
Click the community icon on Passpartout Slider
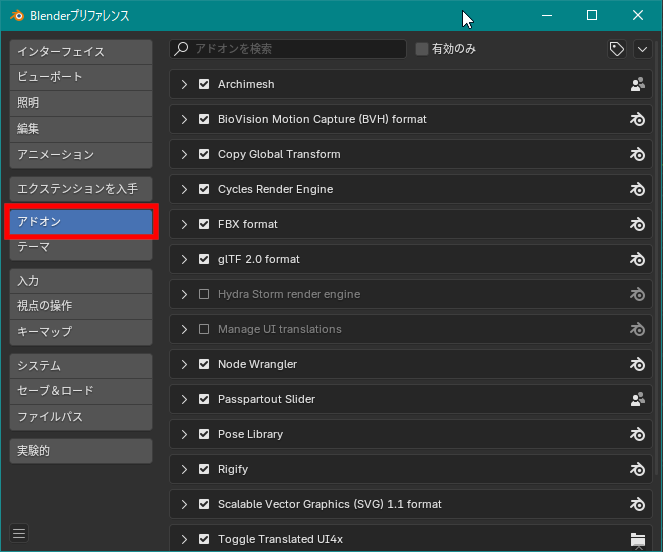[637, 399]
